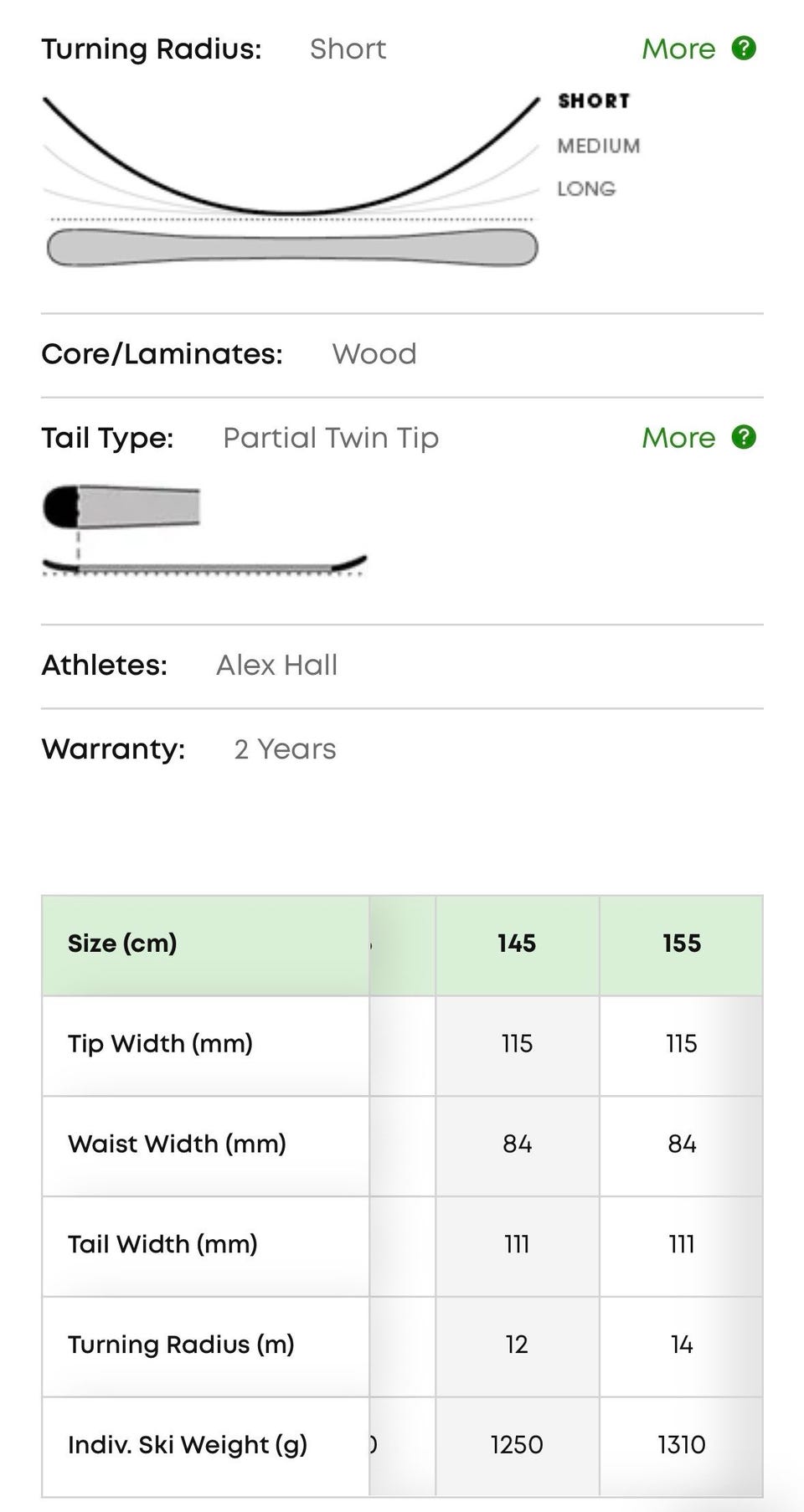Select the MEDIUM radius label

coord(599,146)
